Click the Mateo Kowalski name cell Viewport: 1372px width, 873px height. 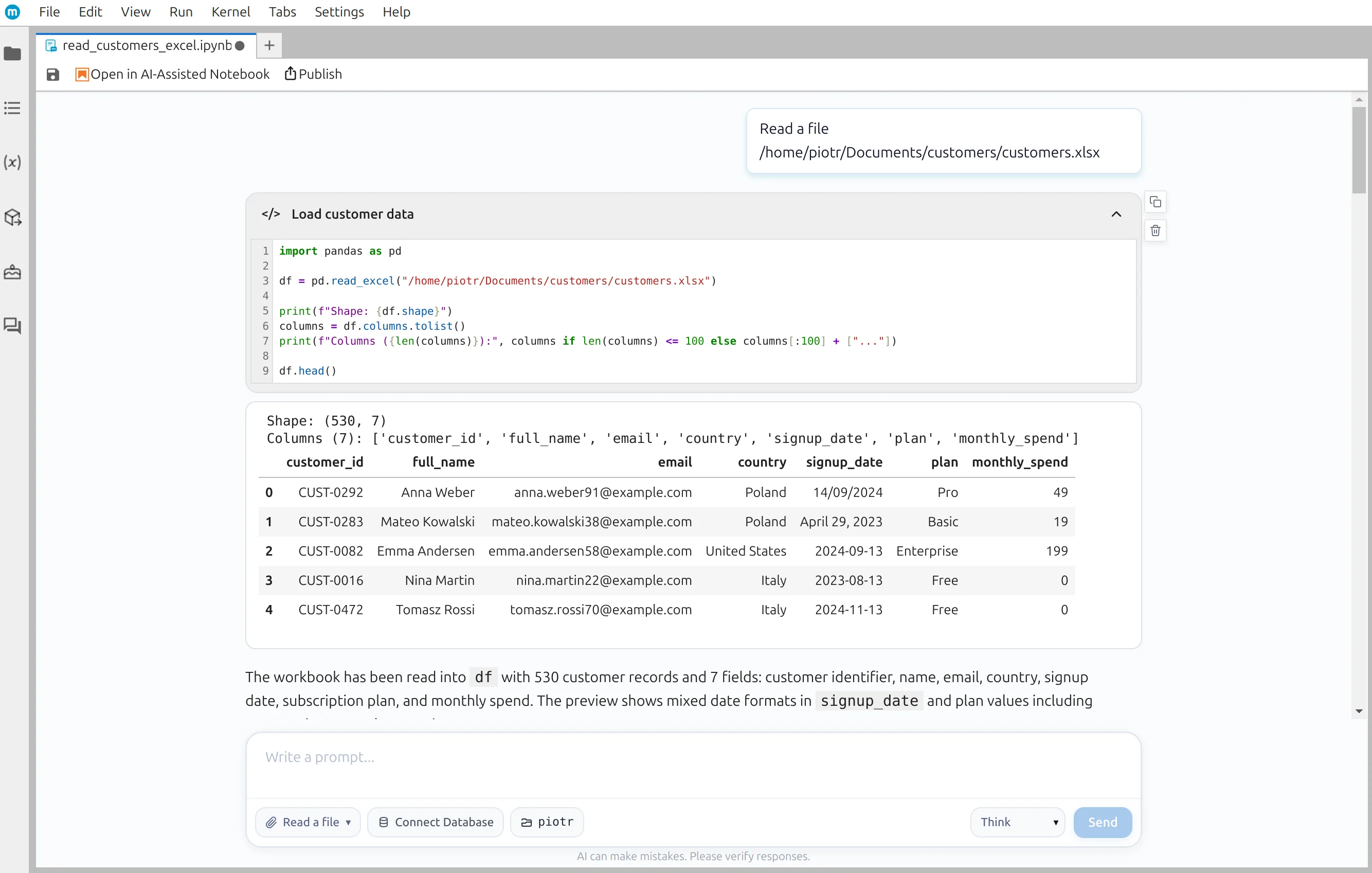(427, 522)
